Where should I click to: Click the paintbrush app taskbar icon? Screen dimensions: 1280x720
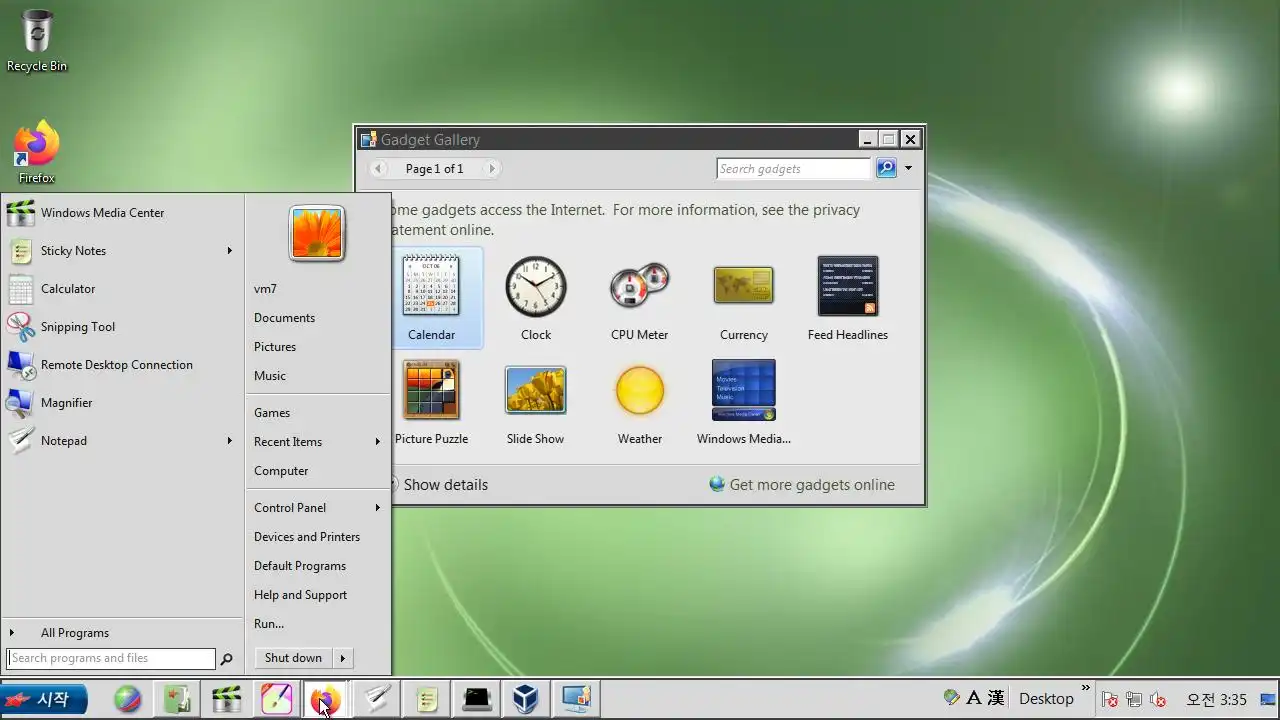click(276, 699)
